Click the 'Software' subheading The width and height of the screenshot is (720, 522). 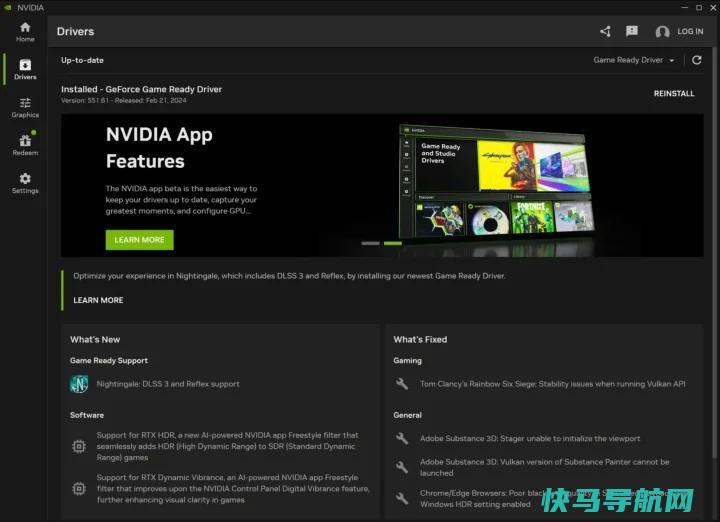[x=87, y=415]
